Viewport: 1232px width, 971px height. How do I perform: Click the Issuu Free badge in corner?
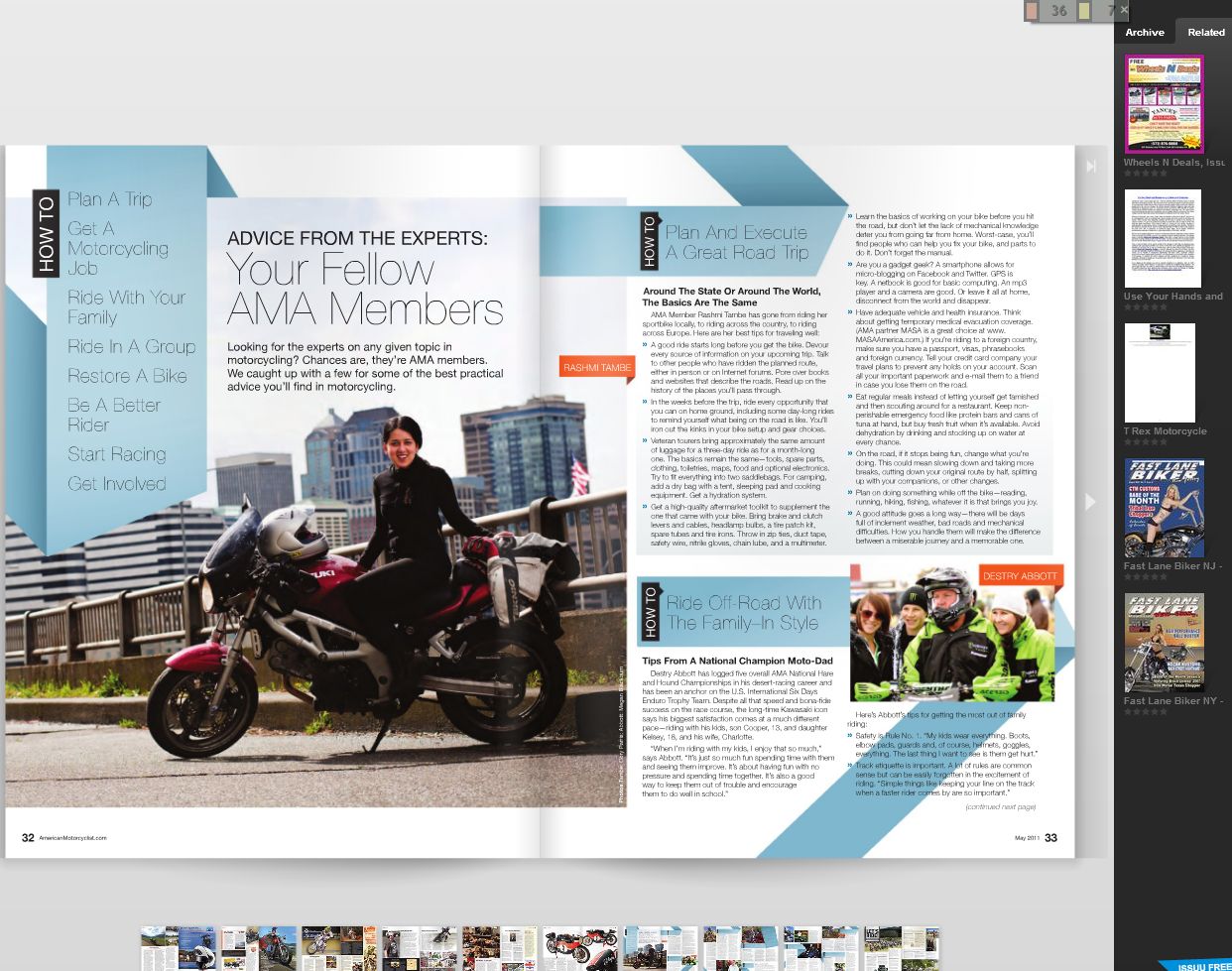[1200, 964]
